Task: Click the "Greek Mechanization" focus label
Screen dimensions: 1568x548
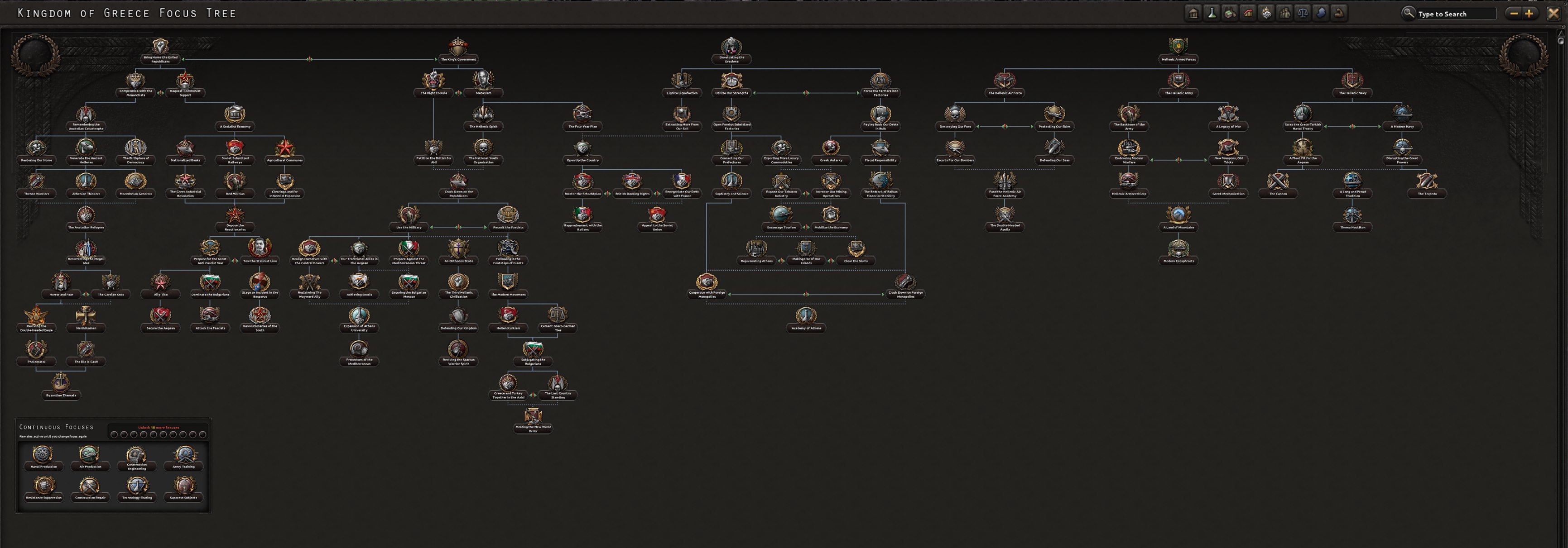Action: pyautogui.click(x=1228, y=194)
